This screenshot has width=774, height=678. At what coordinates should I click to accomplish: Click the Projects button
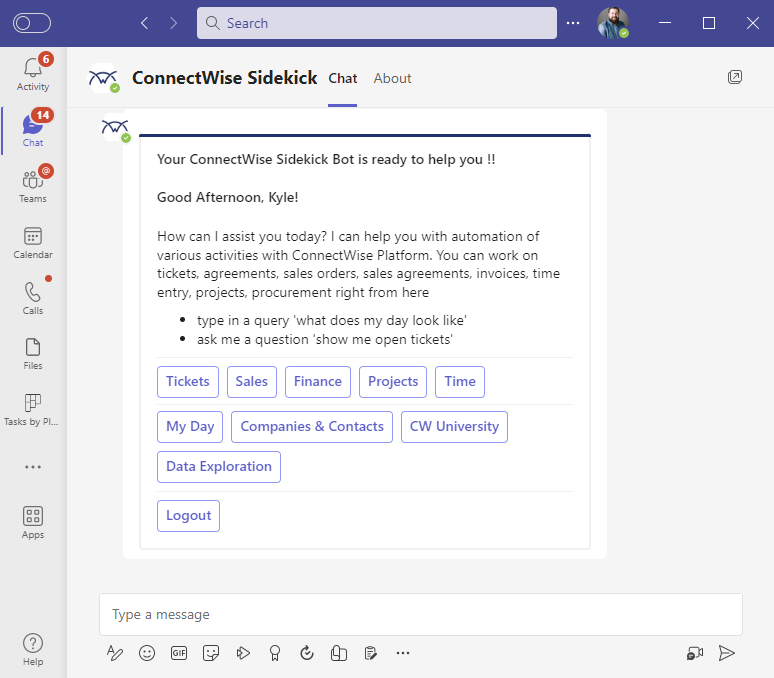393,382
